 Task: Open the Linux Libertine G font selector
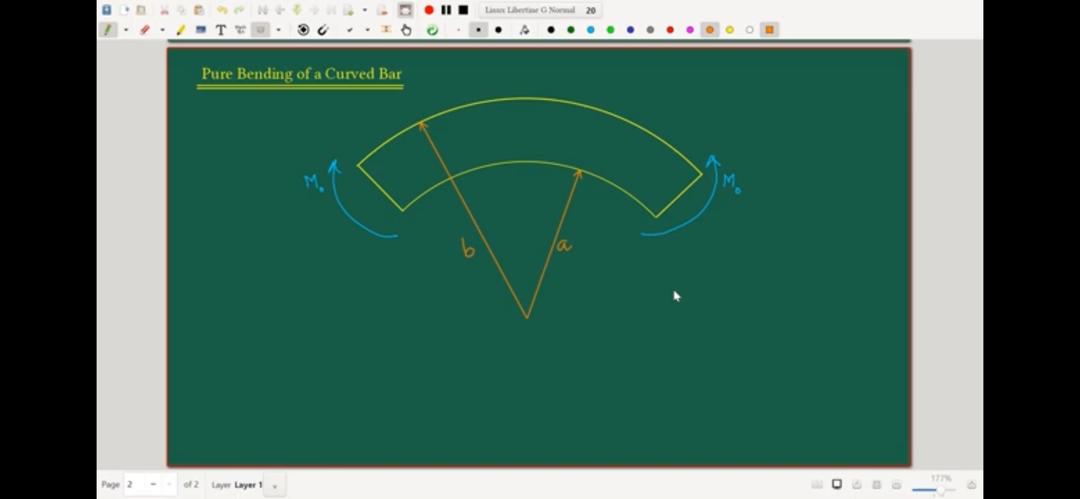point(540,10)
